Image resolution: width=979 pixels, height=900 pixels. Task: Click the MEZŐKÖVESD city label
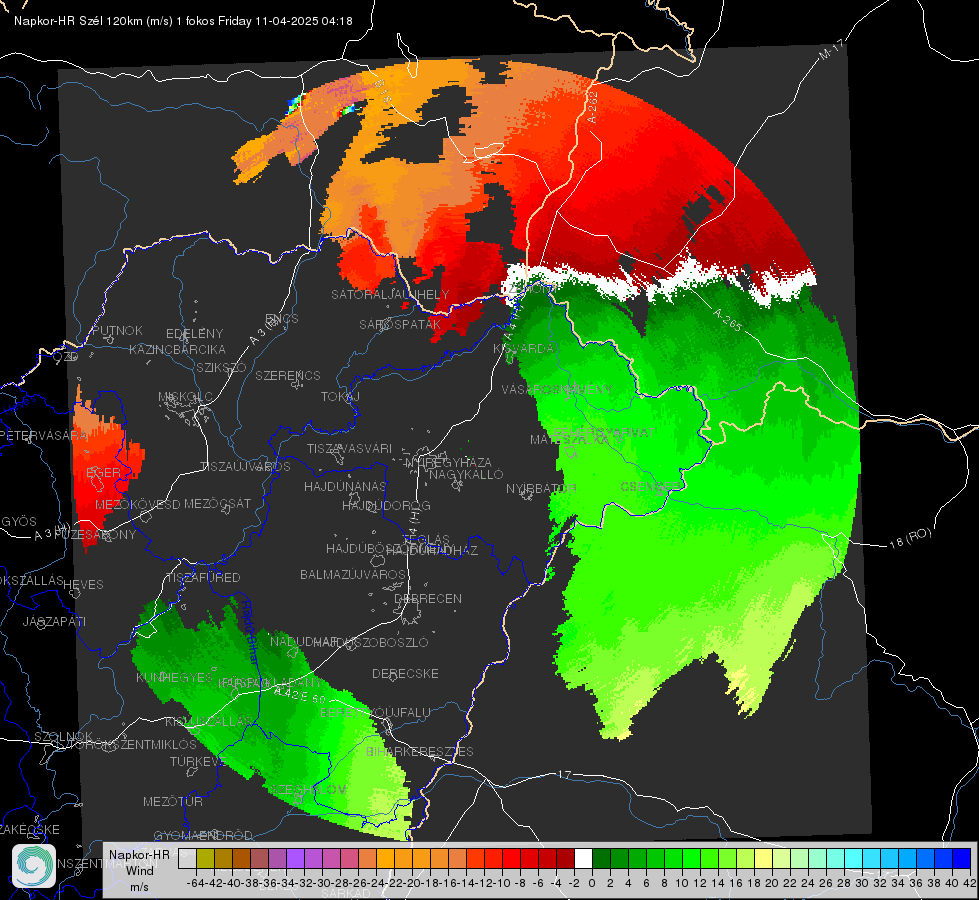pyautogui.click(x=138, y=504)
